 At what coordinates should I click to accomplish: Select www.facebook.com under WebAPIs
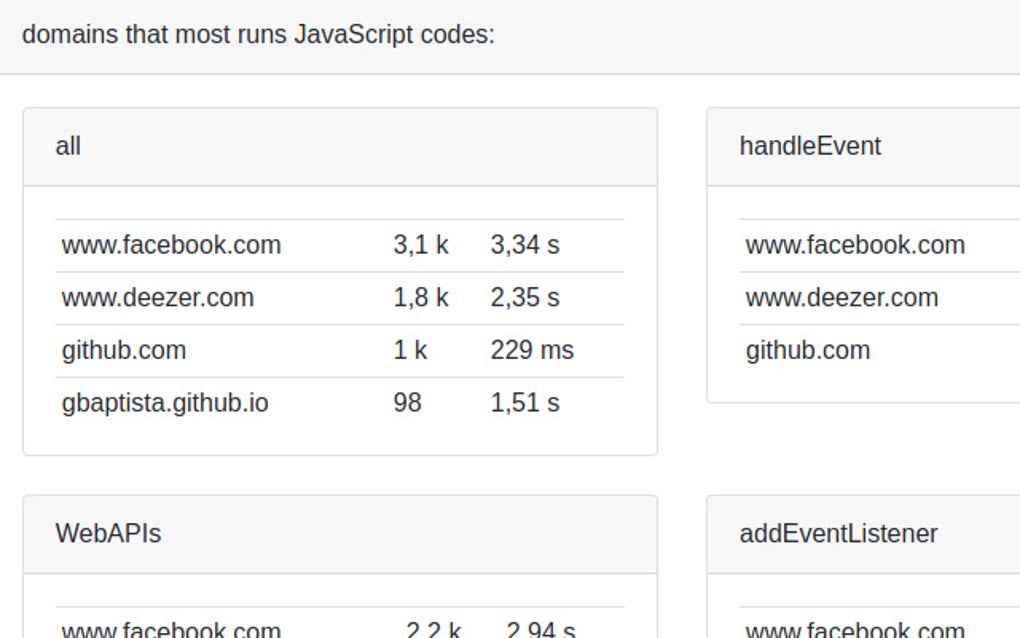tap(172, 628)
